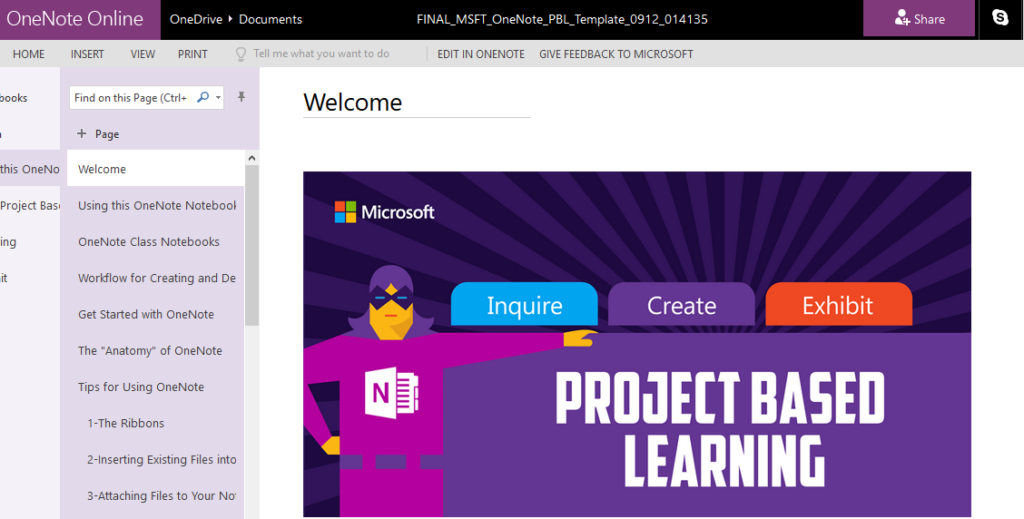Click GIVE FEEDBACK TO MICROSOFT

coord(616,54)
